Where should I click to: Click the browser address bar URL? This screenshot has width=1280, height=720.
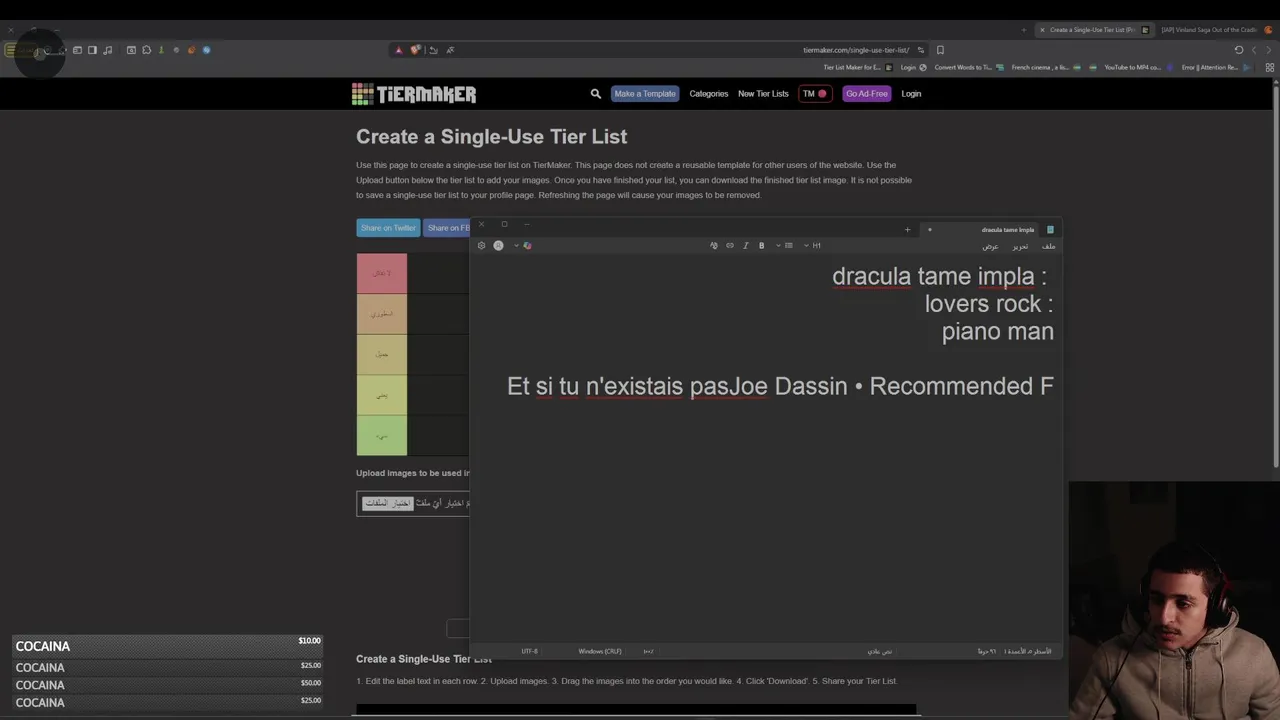tap(856, 50)
